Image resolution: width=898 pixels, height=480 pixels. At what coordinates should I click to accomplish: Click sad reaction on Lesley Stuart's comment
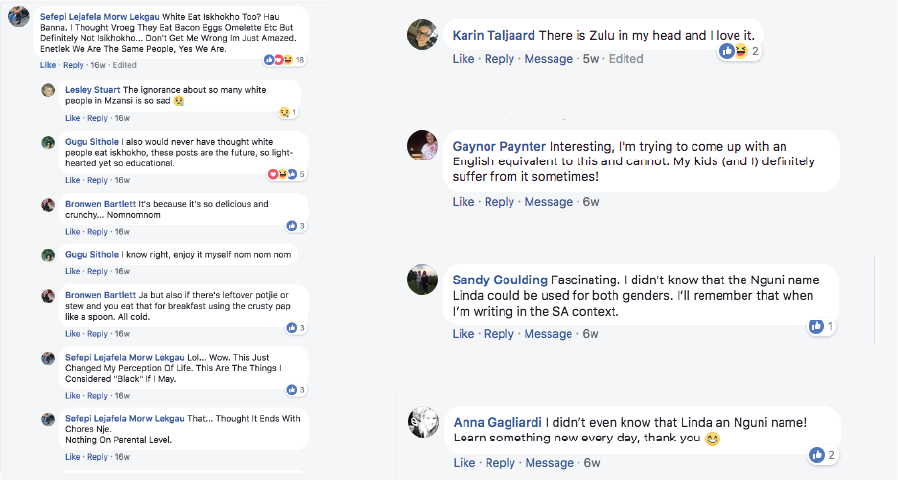(x=285, y=113)
